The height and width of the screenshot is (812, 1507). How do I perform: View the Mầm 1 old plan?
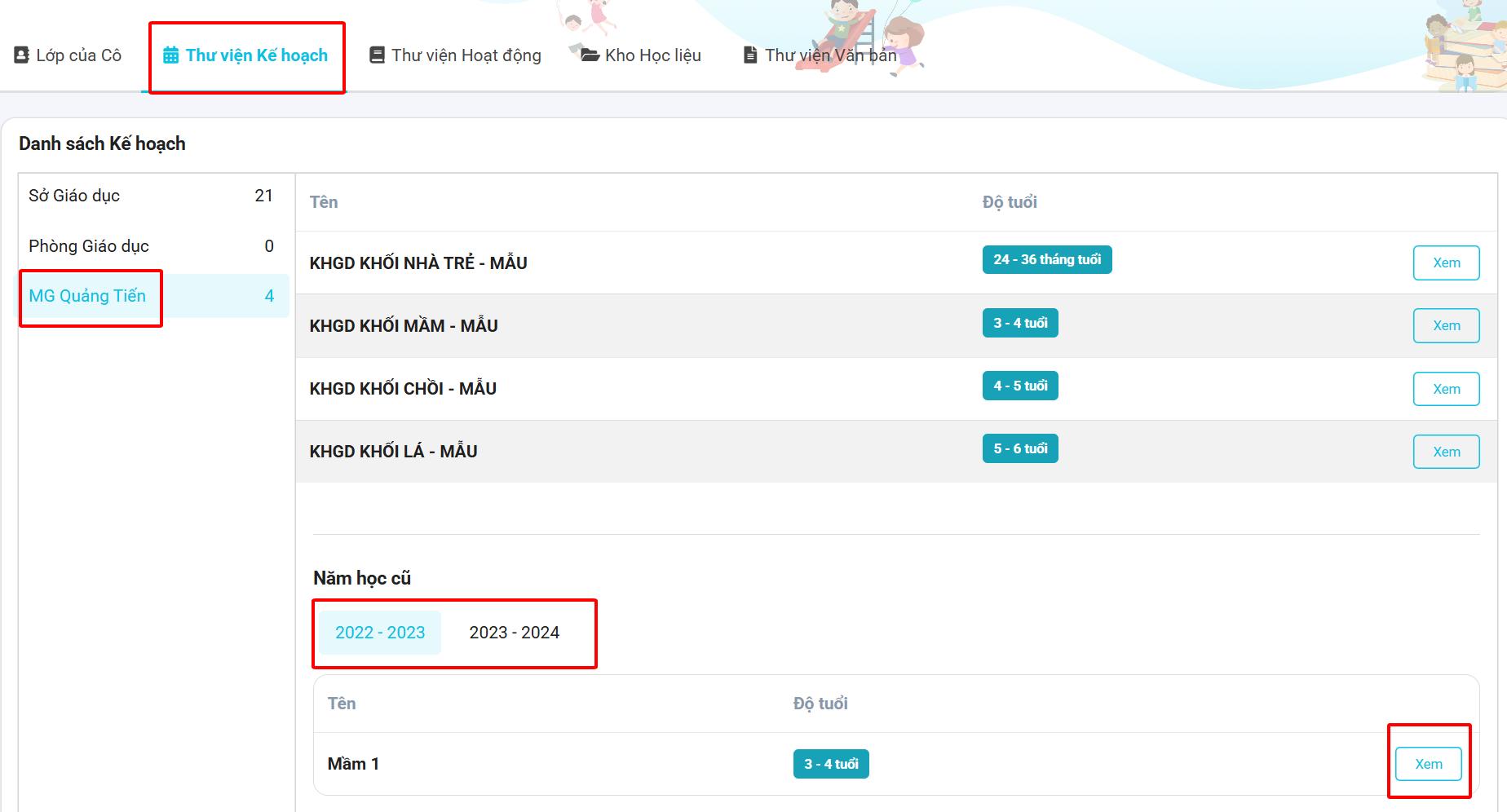click(1428, 764)
